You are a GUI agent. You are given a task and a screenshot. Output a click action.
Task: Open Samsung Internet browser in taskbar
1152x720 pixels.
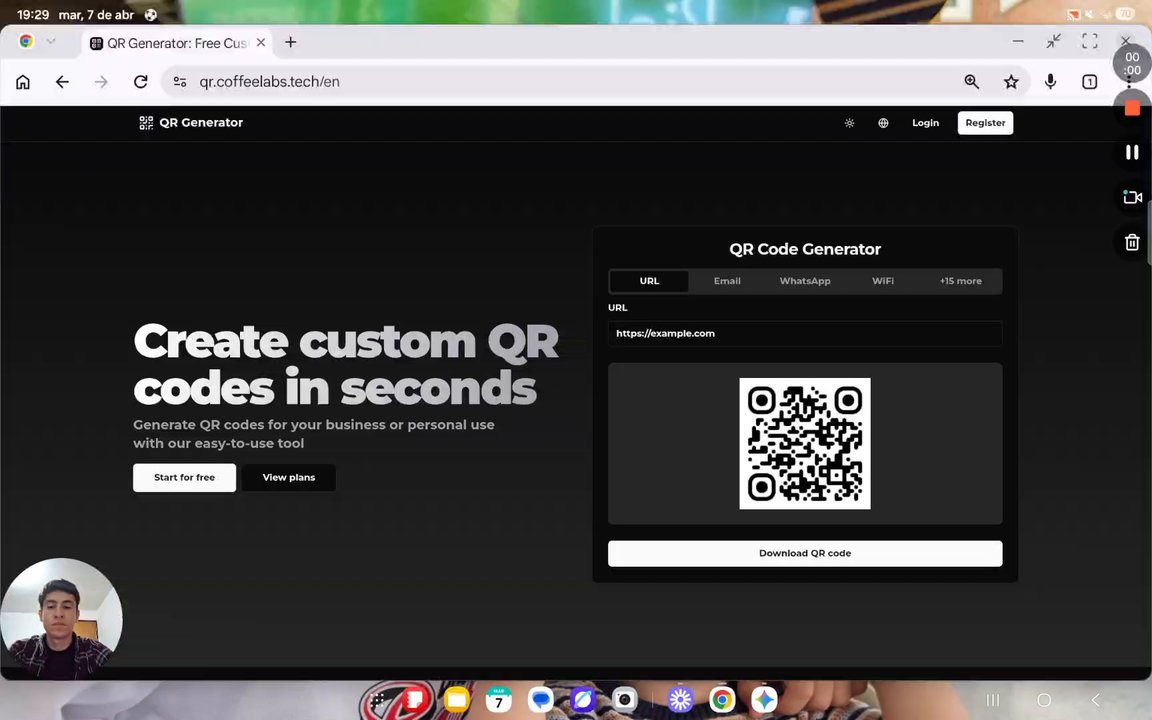click(x=583, y=699)
